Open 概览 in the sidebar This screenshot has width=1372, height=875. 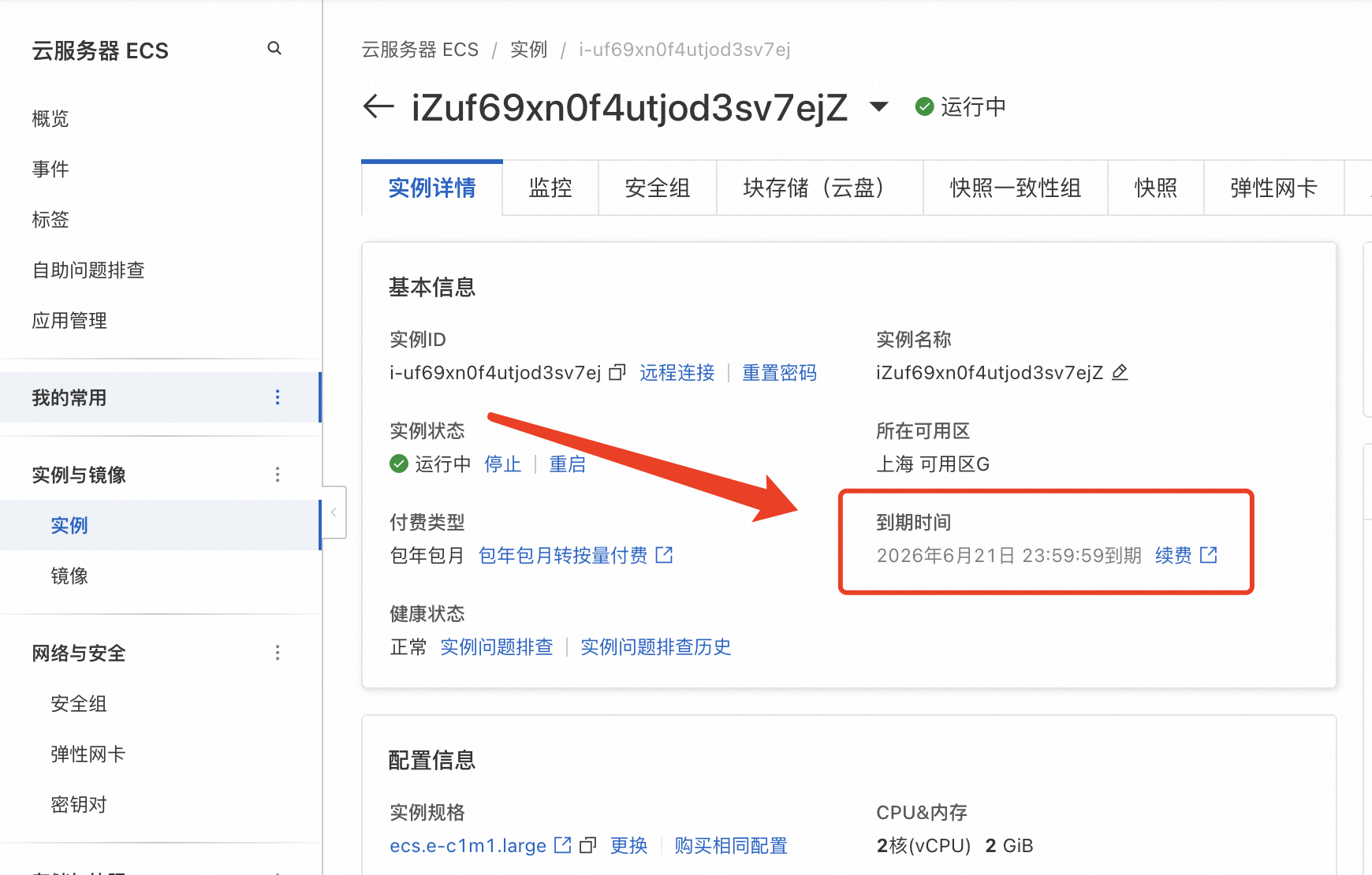point(50,118)
